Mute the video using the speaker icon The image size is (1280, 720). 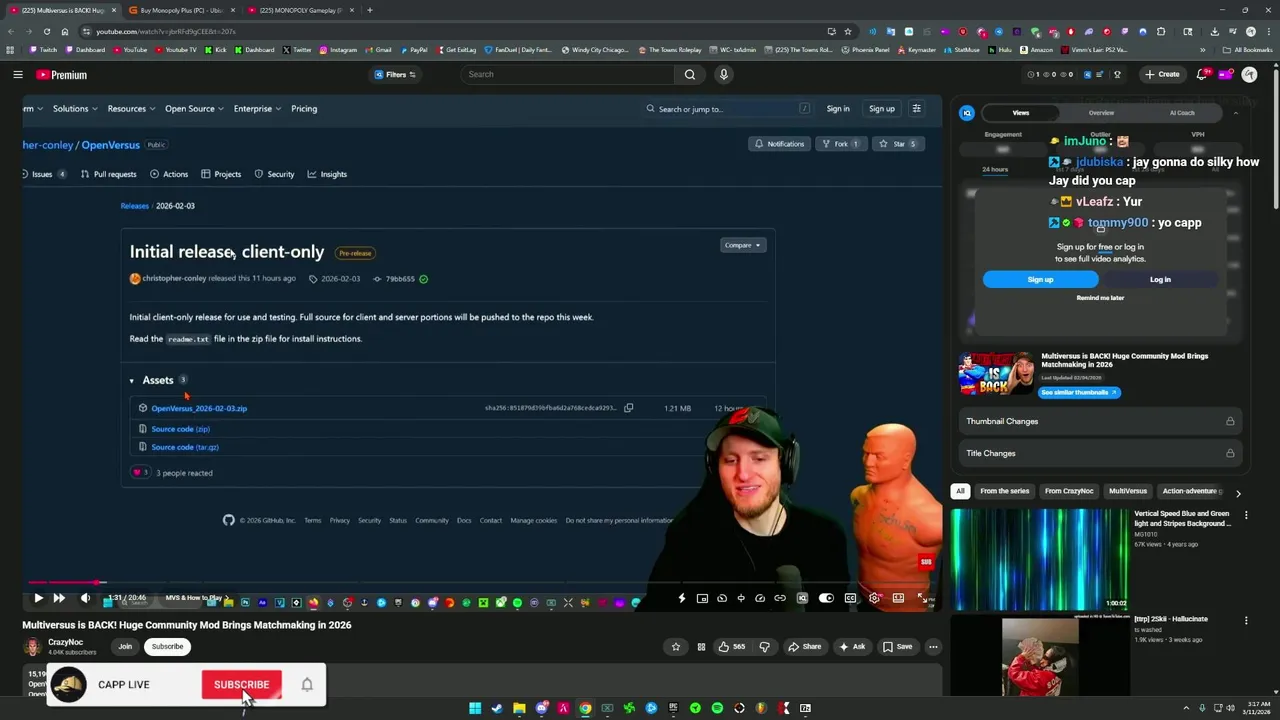click(x=85, y=598)
